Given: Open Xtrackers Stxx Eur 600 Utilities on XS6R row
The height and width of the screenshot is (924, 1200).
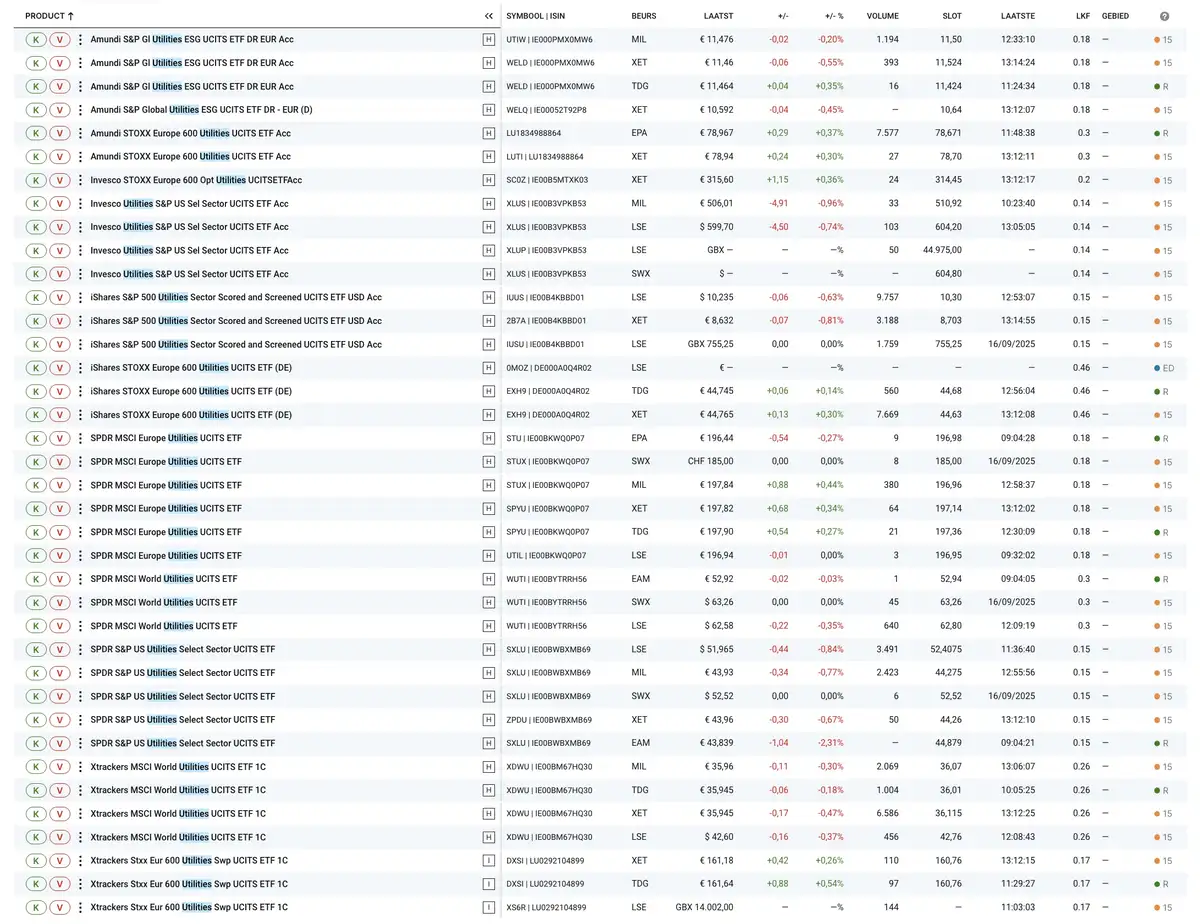Looking at the screenshot, I should (189, 908).
